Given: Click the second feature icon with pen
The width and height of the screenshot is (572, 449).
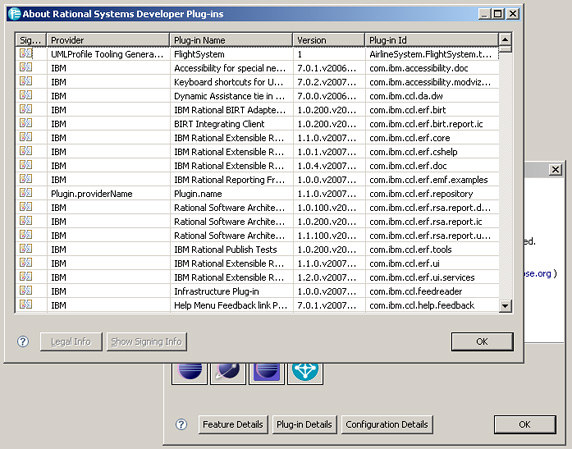Looking at the screenshot, I should click(228, 373).
